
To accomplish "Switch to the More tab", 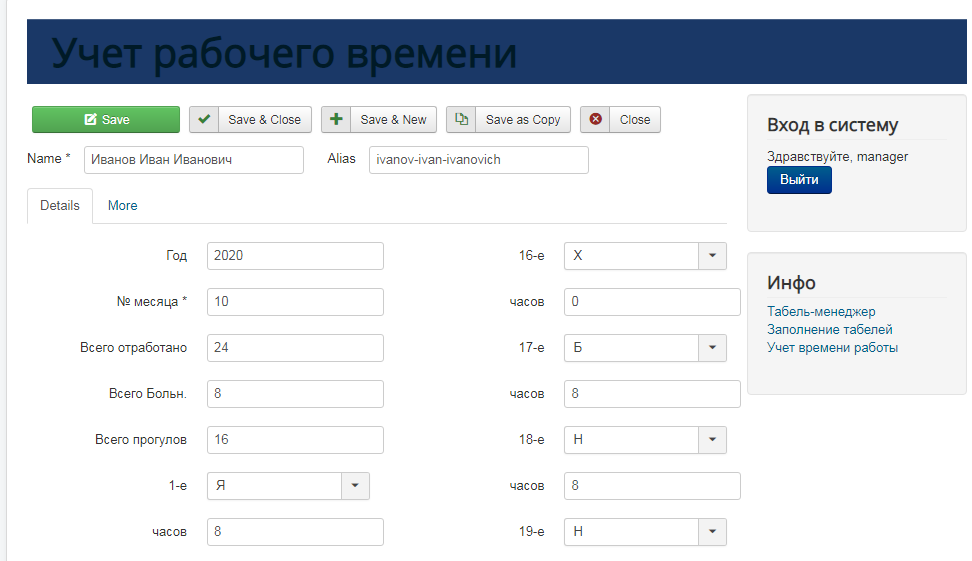I will [123, 206].
